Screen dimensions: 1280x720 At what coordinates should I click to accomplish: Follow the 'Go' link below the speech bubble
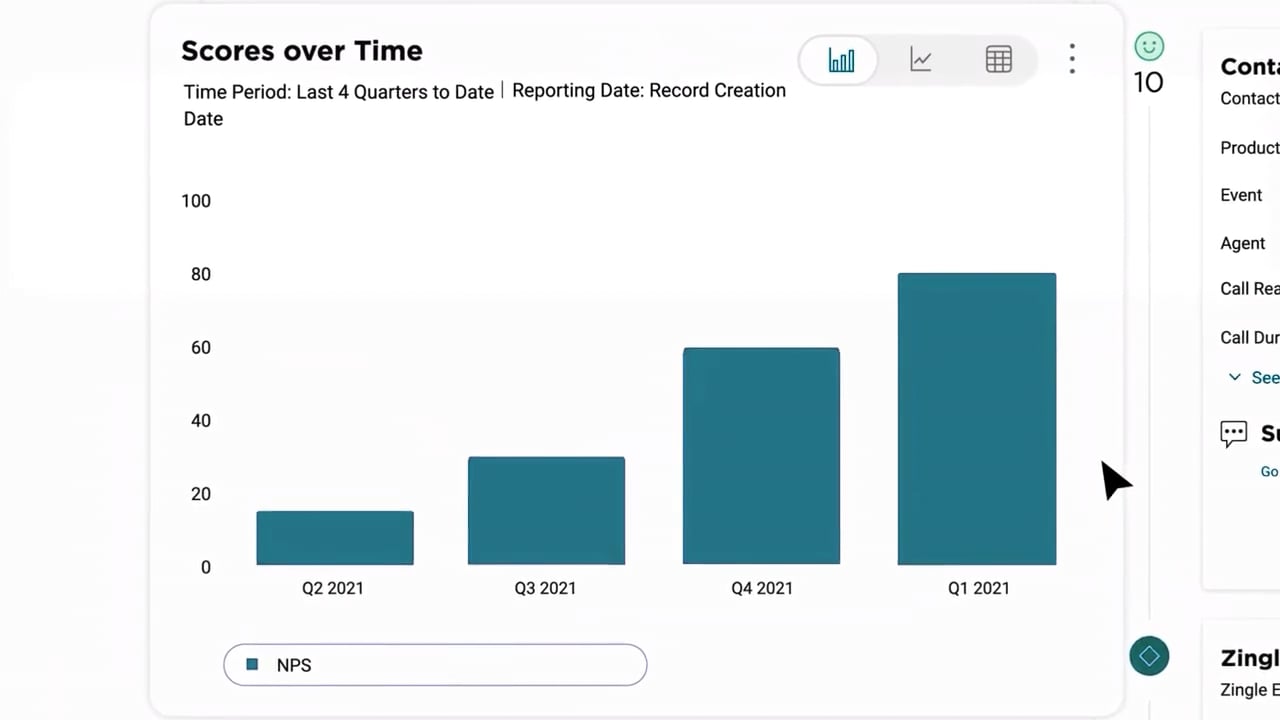[1268, 472]
